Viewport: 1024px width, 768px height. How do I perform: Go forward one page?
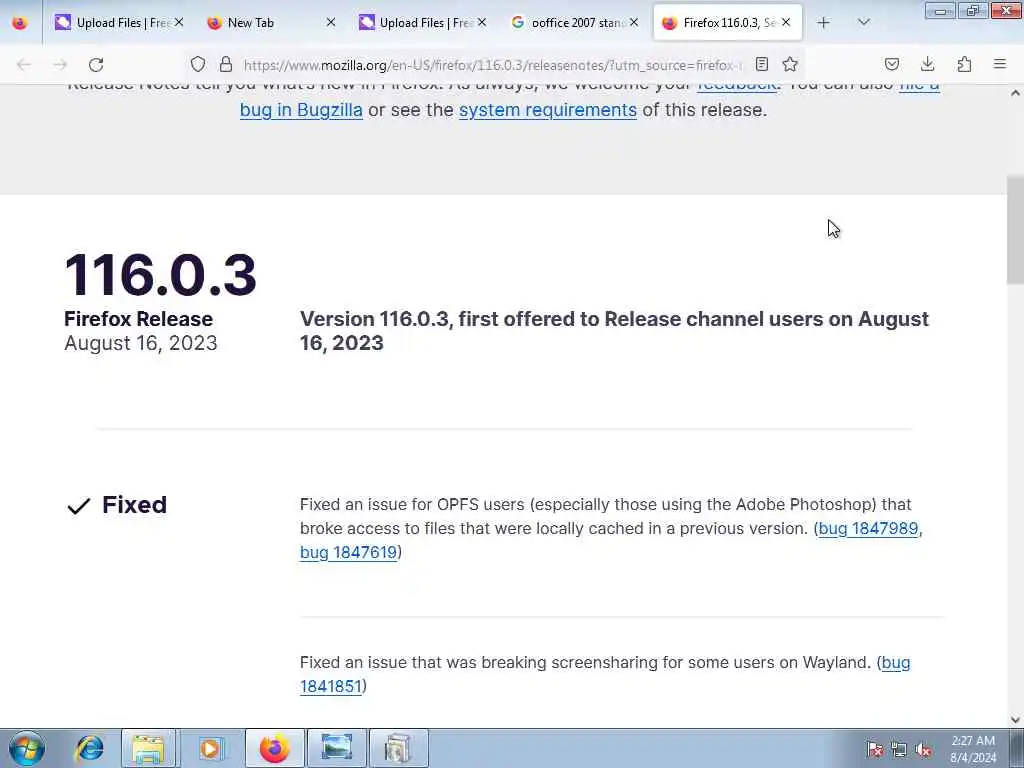click(x=60, y=65)
